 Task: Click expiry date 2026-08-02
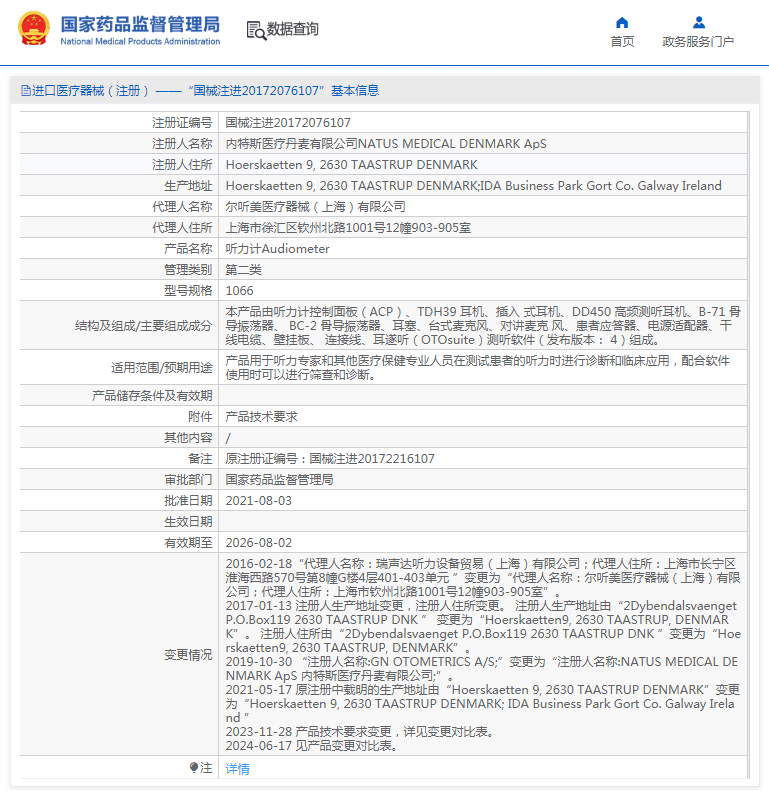[258, 542]
